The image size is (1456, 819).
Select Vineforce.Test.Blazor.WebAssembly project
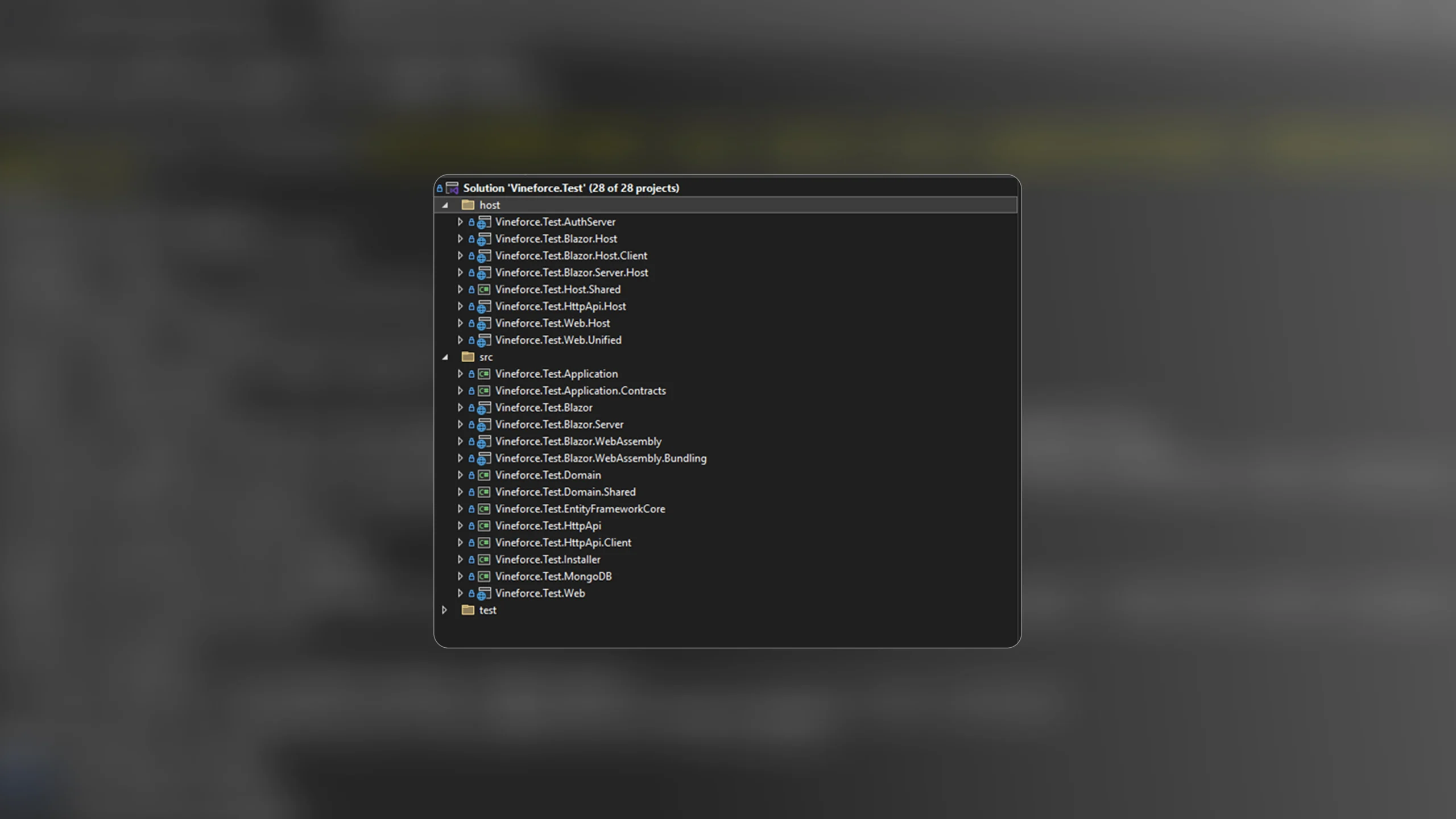[x=578, y=441]
